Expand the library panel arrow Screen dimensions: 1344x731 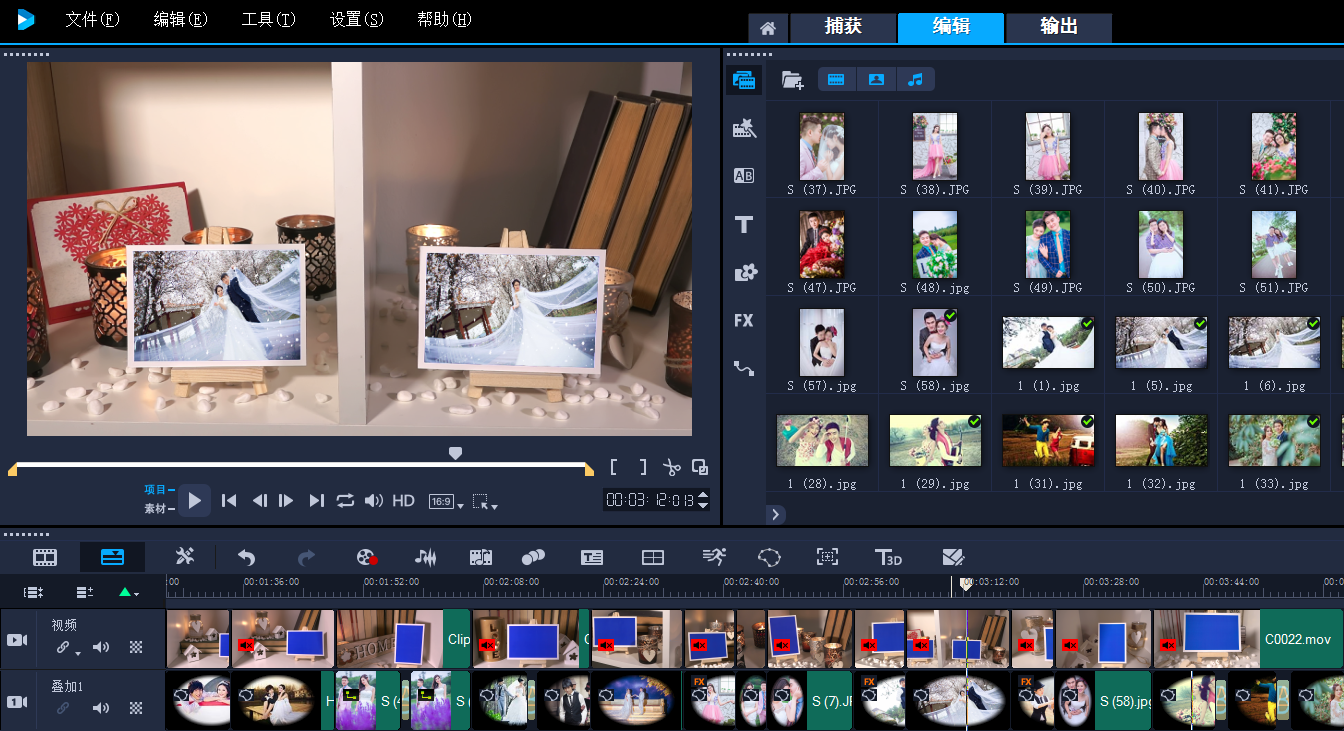776,514
